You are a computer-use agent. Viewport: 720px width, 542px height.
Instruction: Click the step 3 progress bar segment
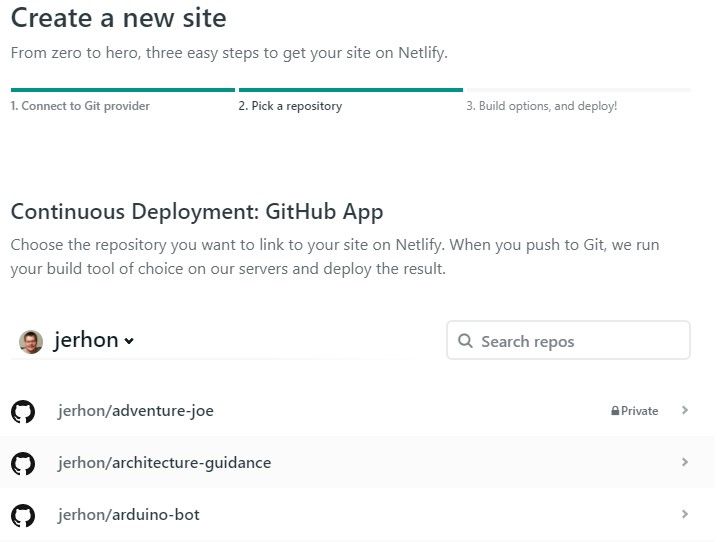click(x=579, y=90)
